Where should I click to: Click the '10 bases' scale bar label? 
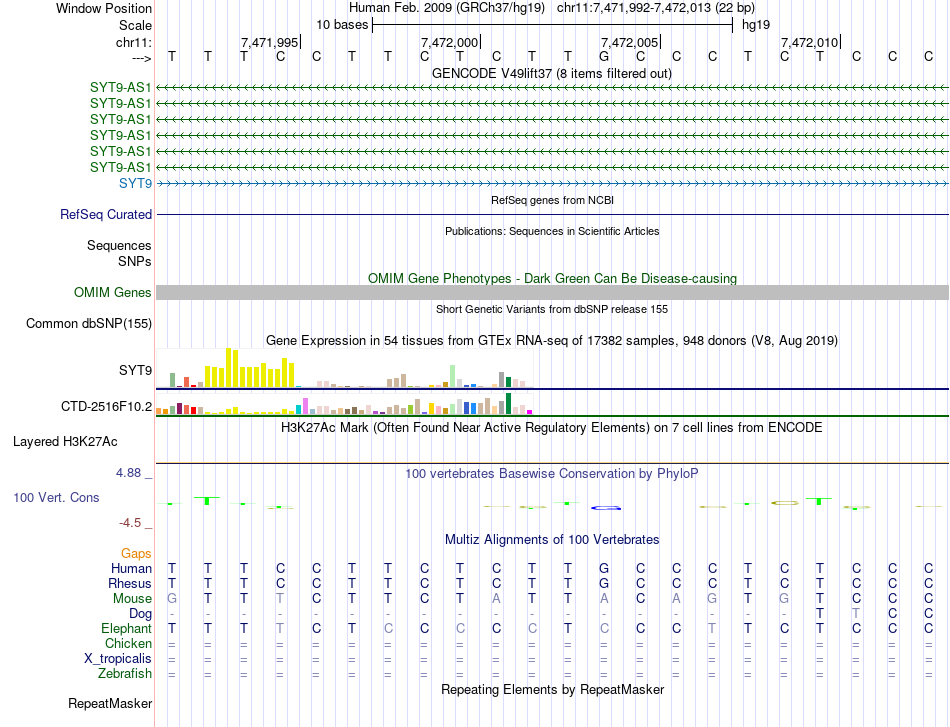(x=342, y=25)
